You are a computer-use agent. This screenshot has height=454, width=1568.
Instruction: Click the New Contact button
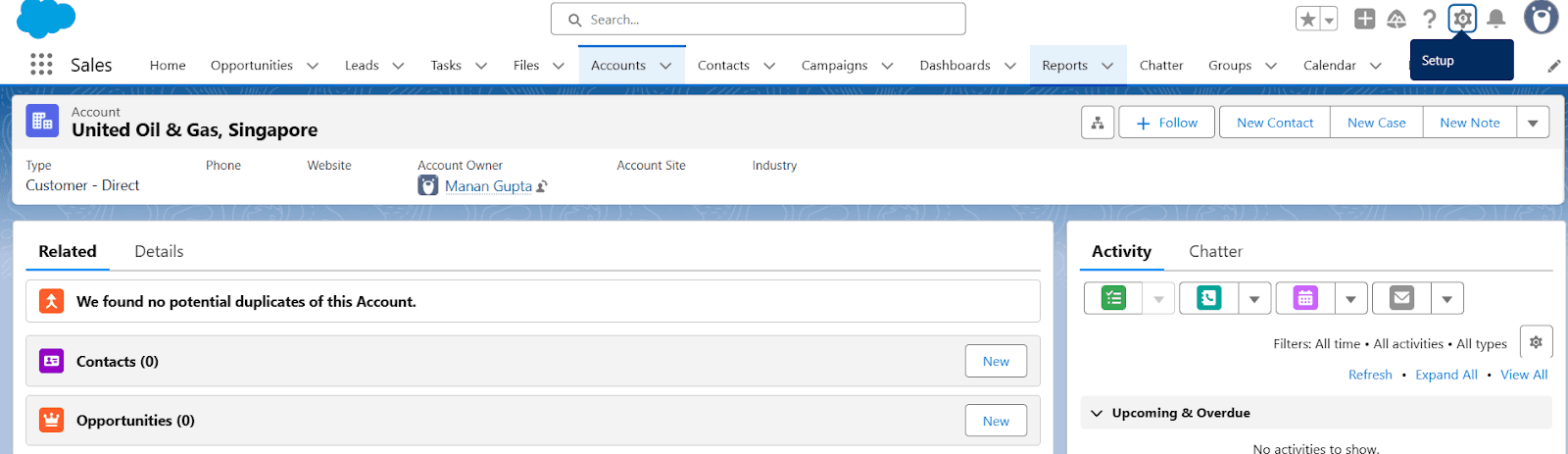tap(1275, 123)
